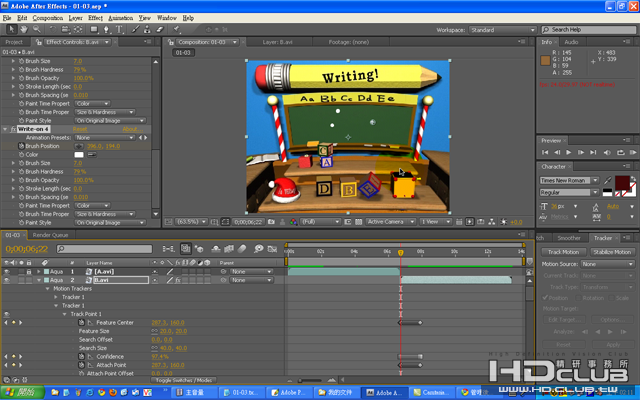Select the Pen tool
640x400 pixels.
click(x=107, y=29)
